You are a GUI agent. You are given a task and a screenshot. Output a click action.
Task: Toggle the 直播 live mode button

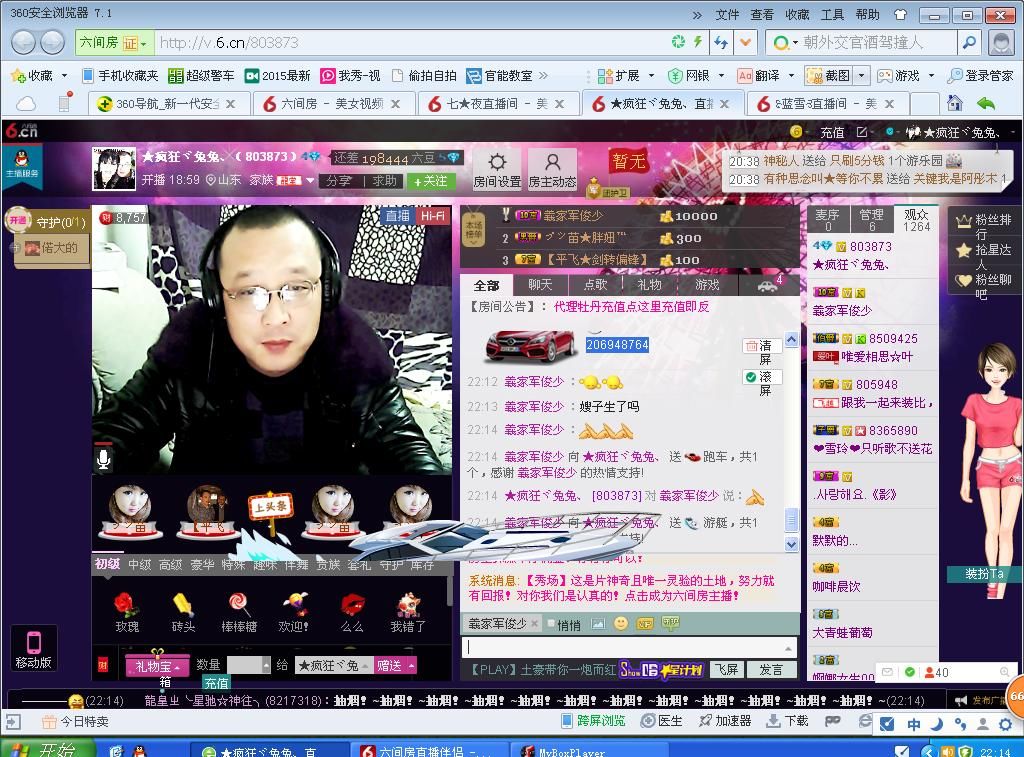pyautogui.click(x=398, y=216)
